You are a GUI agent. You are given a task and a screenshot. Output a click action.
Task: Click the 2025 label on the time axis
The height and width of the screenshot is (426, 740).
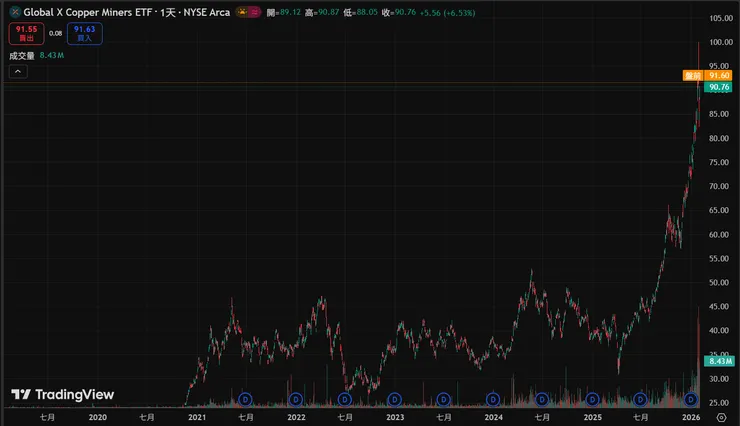(593, 417)
